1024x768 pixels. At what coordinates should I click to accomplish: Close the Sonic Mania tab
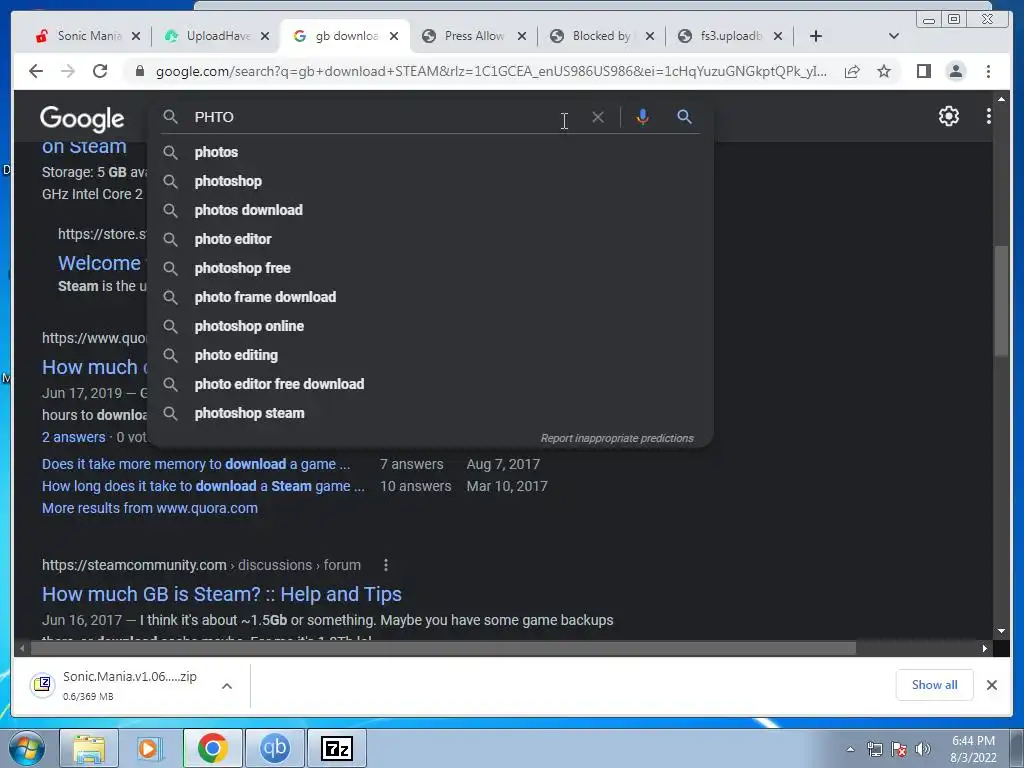coord(136,36)
